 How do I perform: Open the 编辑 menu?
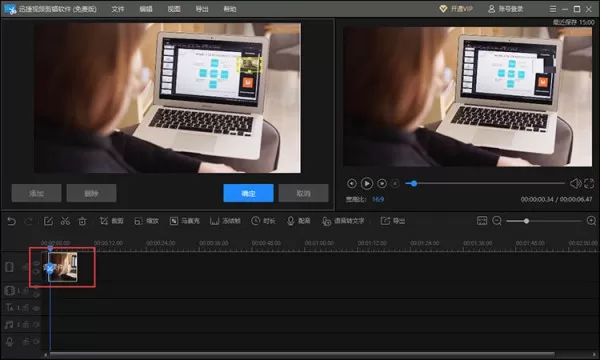click(145, 9)
